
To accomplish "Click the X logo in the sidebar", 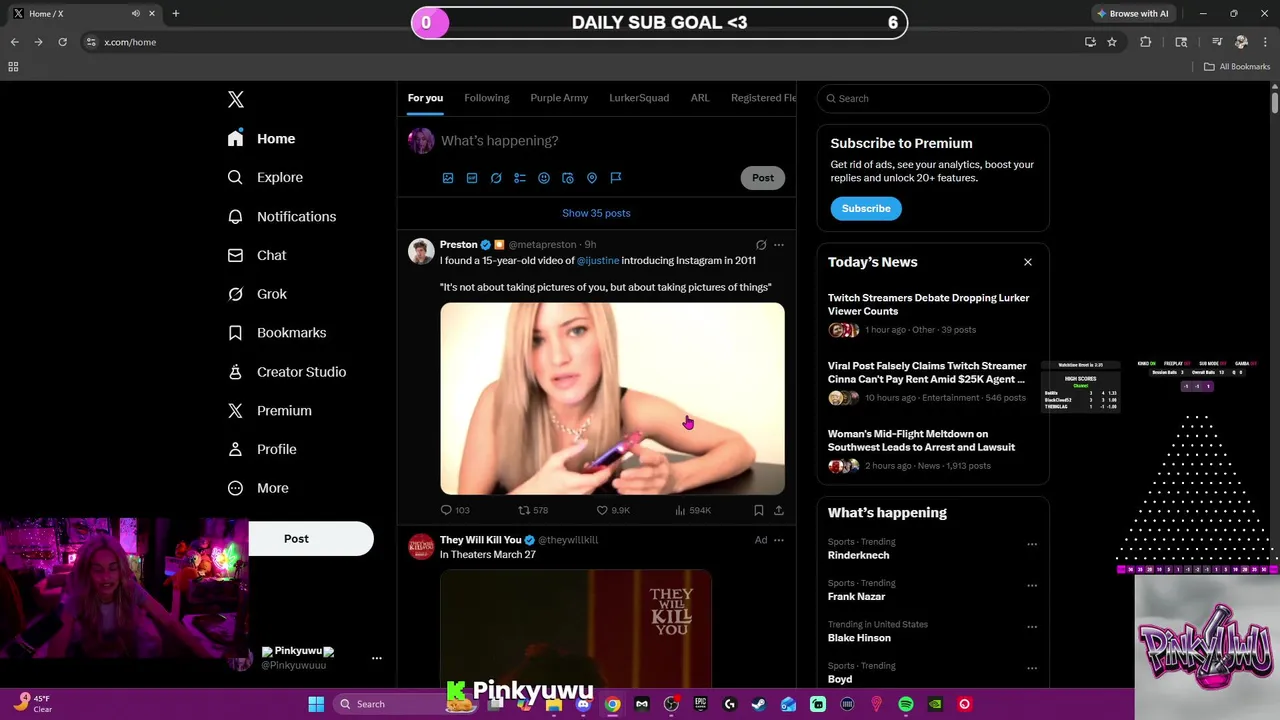I will pyautogui.click(x=235, y=99).
